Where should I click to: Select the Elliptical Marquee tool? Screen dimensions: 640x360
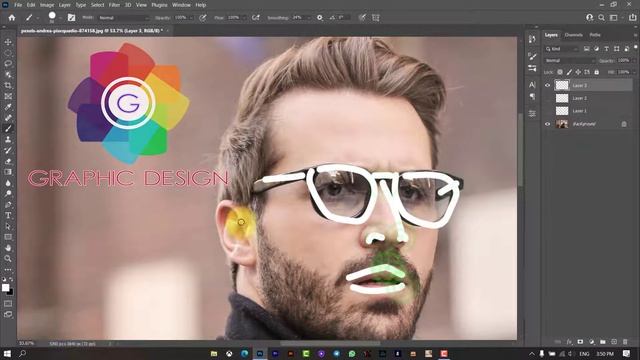tap(8, 53)
